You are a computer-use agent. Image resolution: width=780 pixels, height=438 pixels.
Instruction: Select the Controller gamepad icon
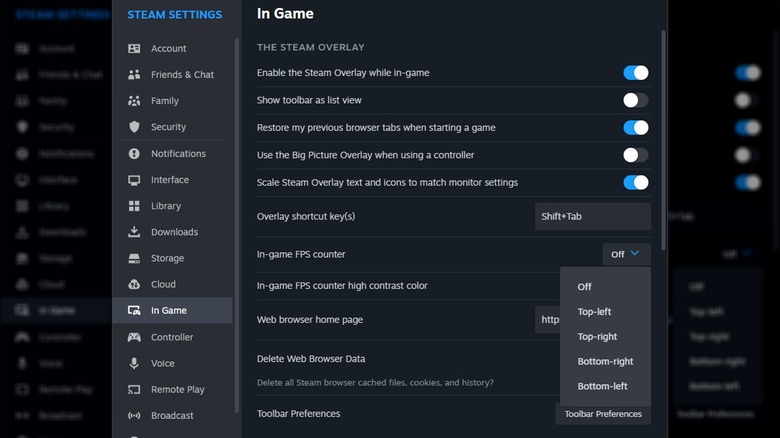[x=134, y=337]
